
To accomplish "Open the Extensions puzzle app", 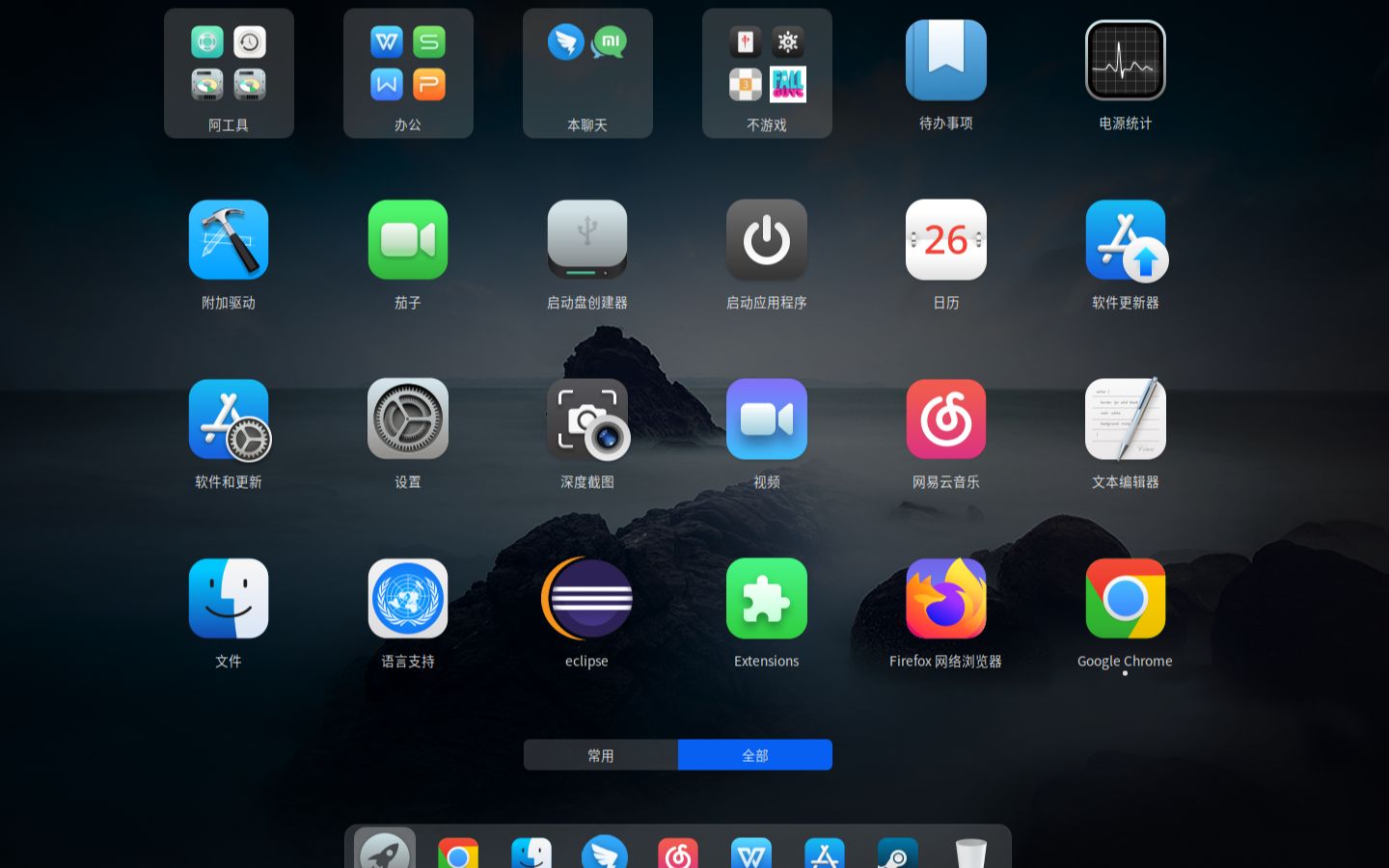I will 767,599.
